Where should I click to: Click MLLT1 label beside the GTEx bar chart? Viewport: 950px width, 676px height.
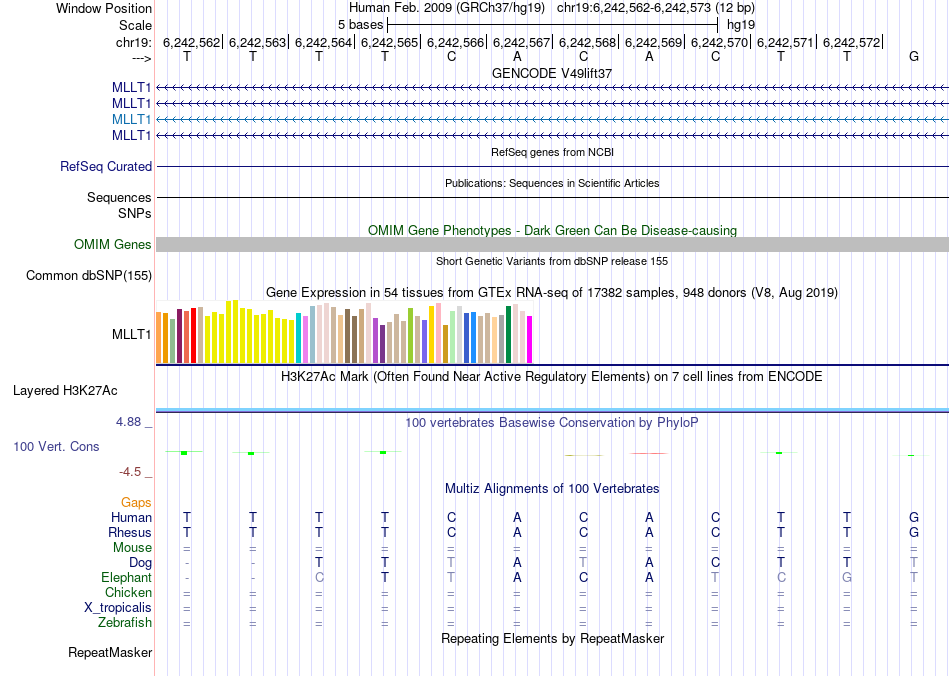click(x=131, y=334)
